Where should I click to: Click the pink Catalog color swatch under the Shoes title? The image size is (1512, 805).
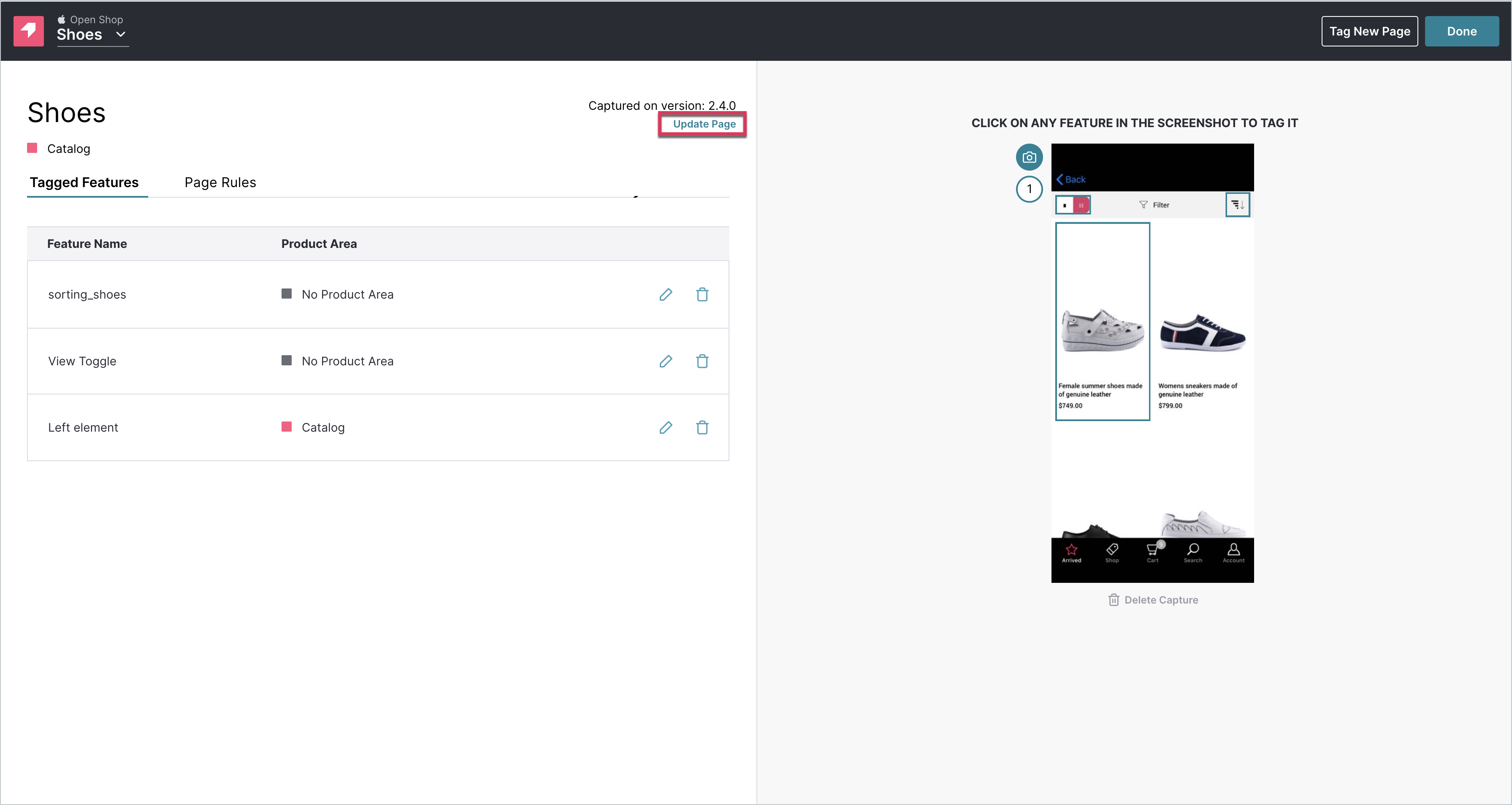32,148
